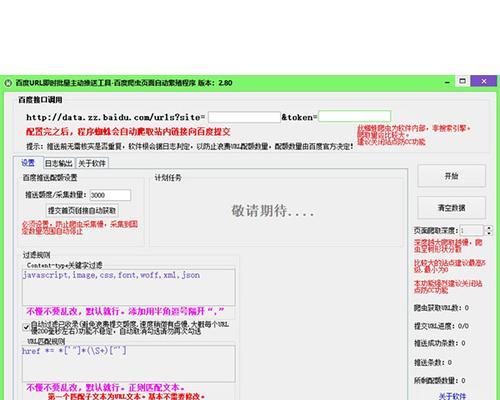This screenshot has height=400, width=500.
Task: Click the Content-type keyword filter text box
Action: coord(129,287)
